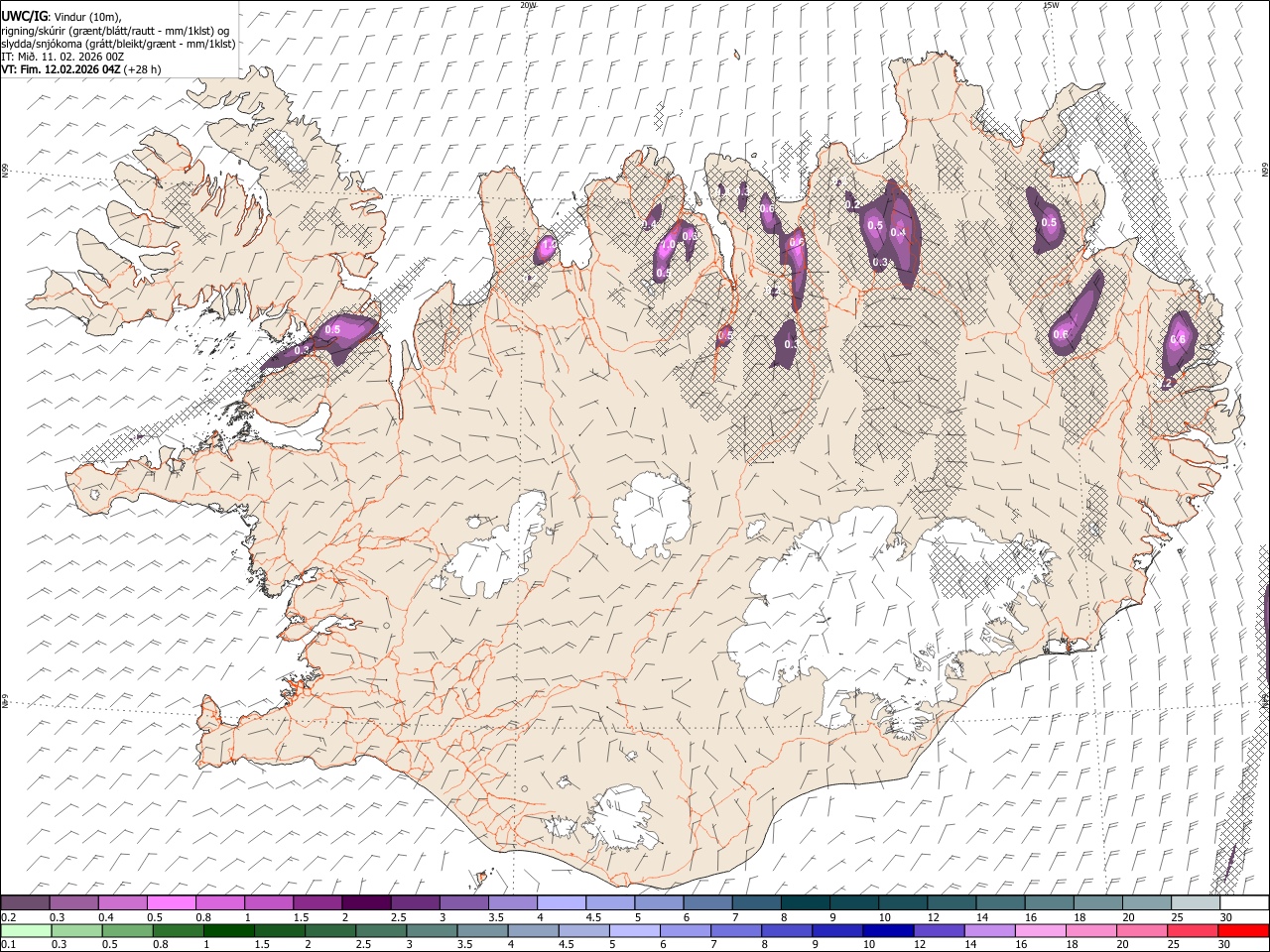Click the bright red lower swatch after 30
This screenshot has width=1270, height=952.
[1242, 930]
